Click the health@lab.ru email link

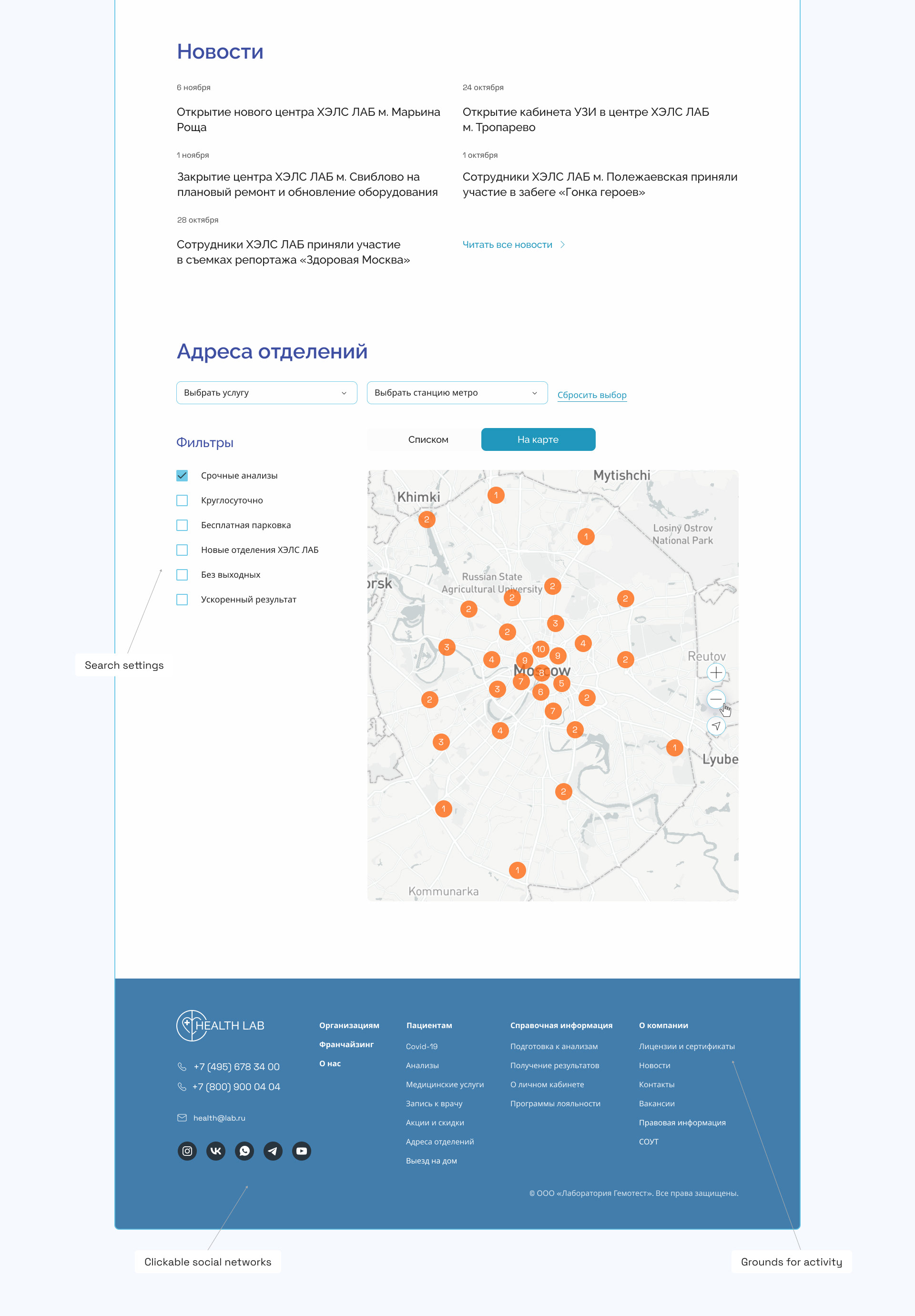(219, 1118)
